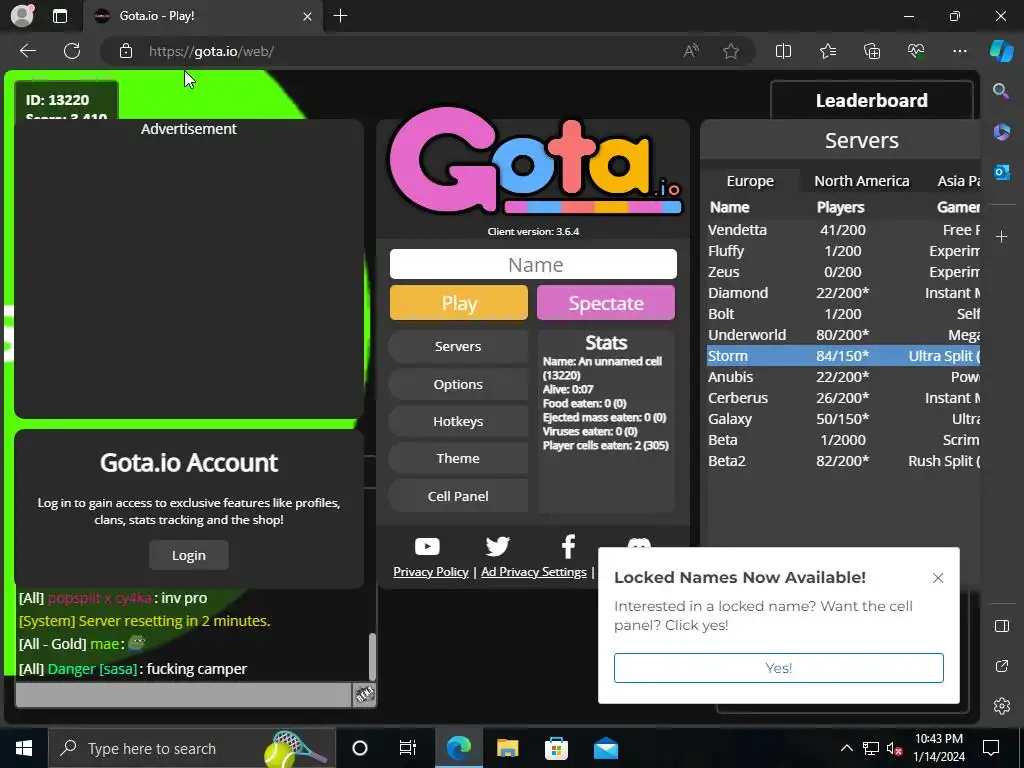Open the favorites list
1024x768 pixels.
point(827,51)
